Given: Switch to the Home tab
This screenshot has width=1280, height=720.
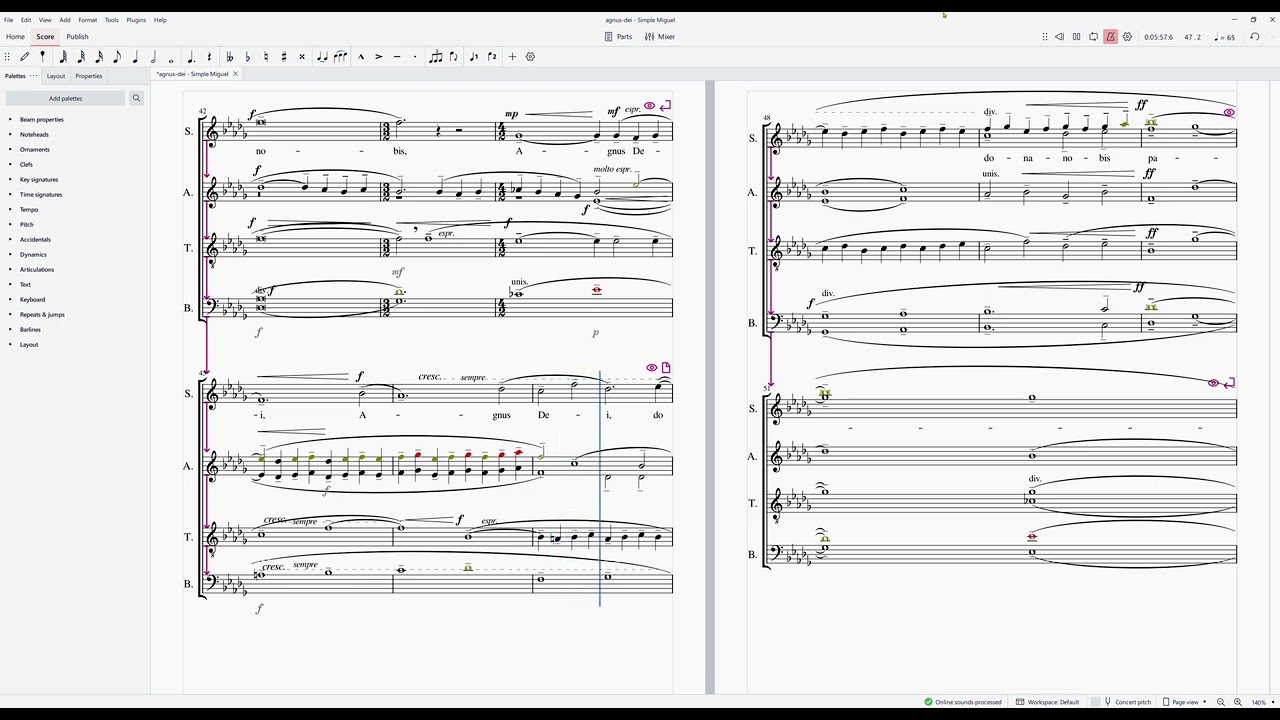Looking at the screenshot, I should (15, 37).
